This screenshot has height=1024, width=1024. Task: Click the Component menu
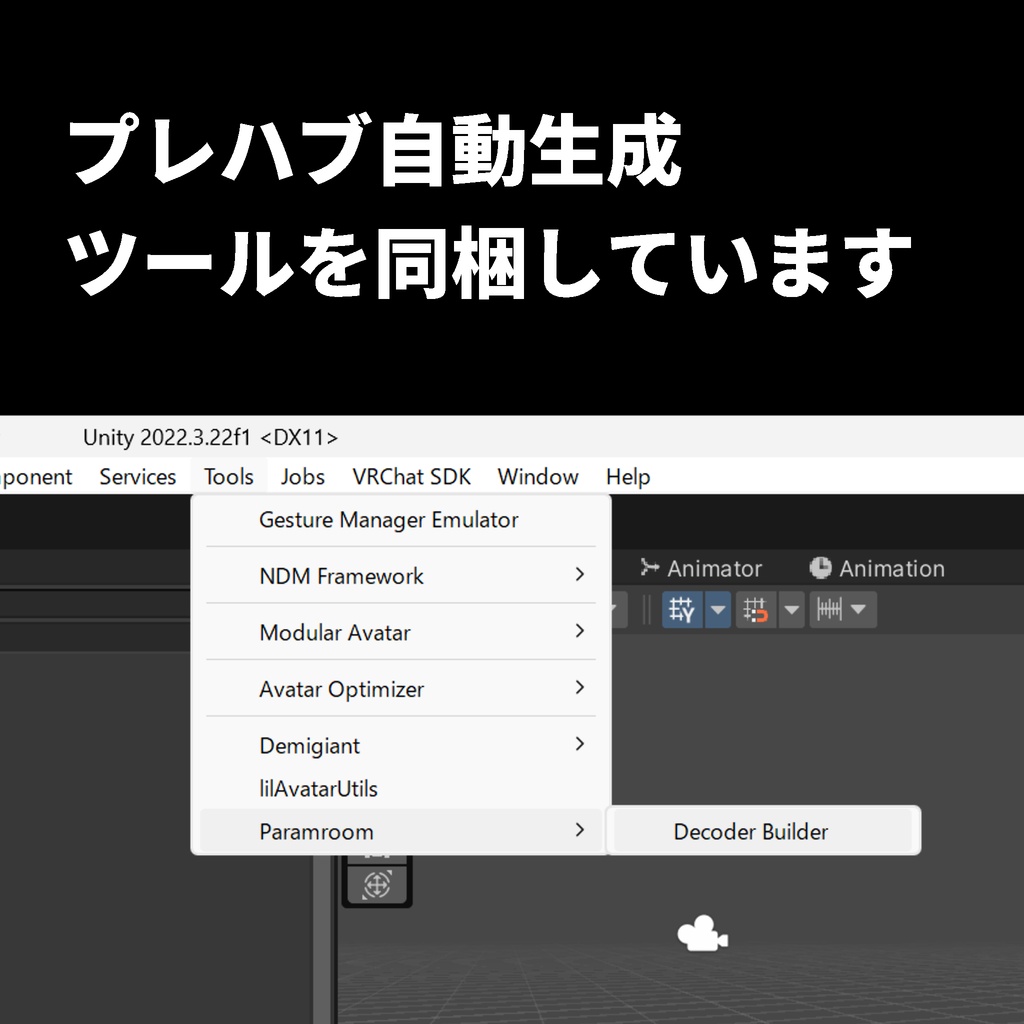(x=36, y=477)
